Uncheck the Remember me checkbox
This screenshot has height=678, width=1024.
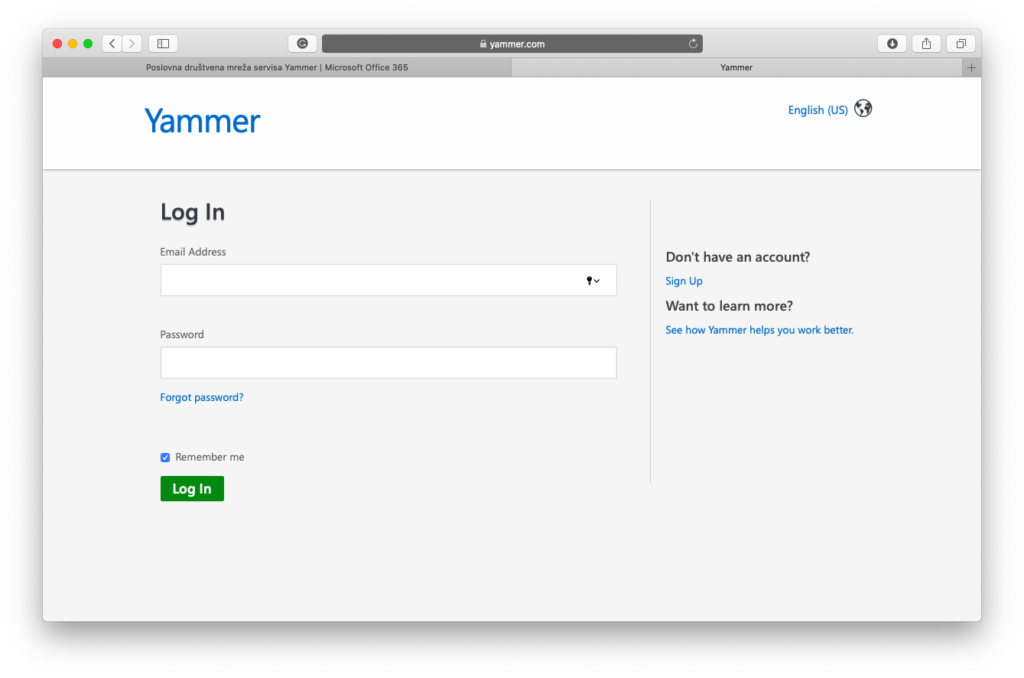coord(166,458)
